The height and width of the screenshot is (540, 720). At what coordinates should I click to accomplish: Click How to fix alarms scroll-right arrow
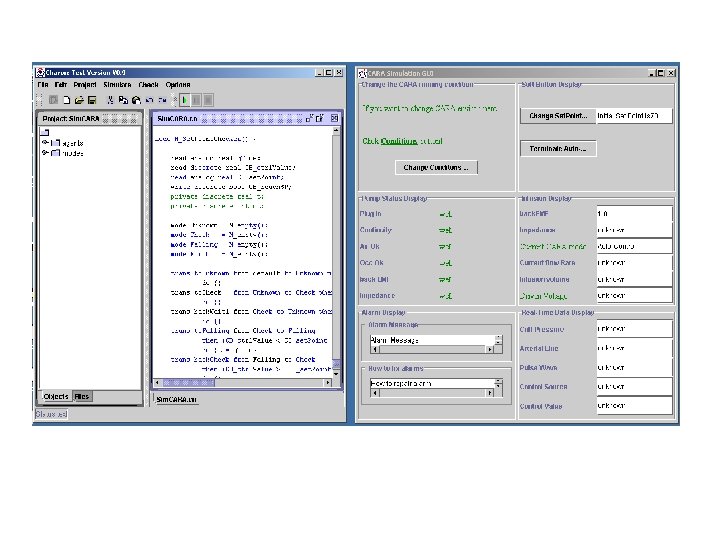coord(490,393)
